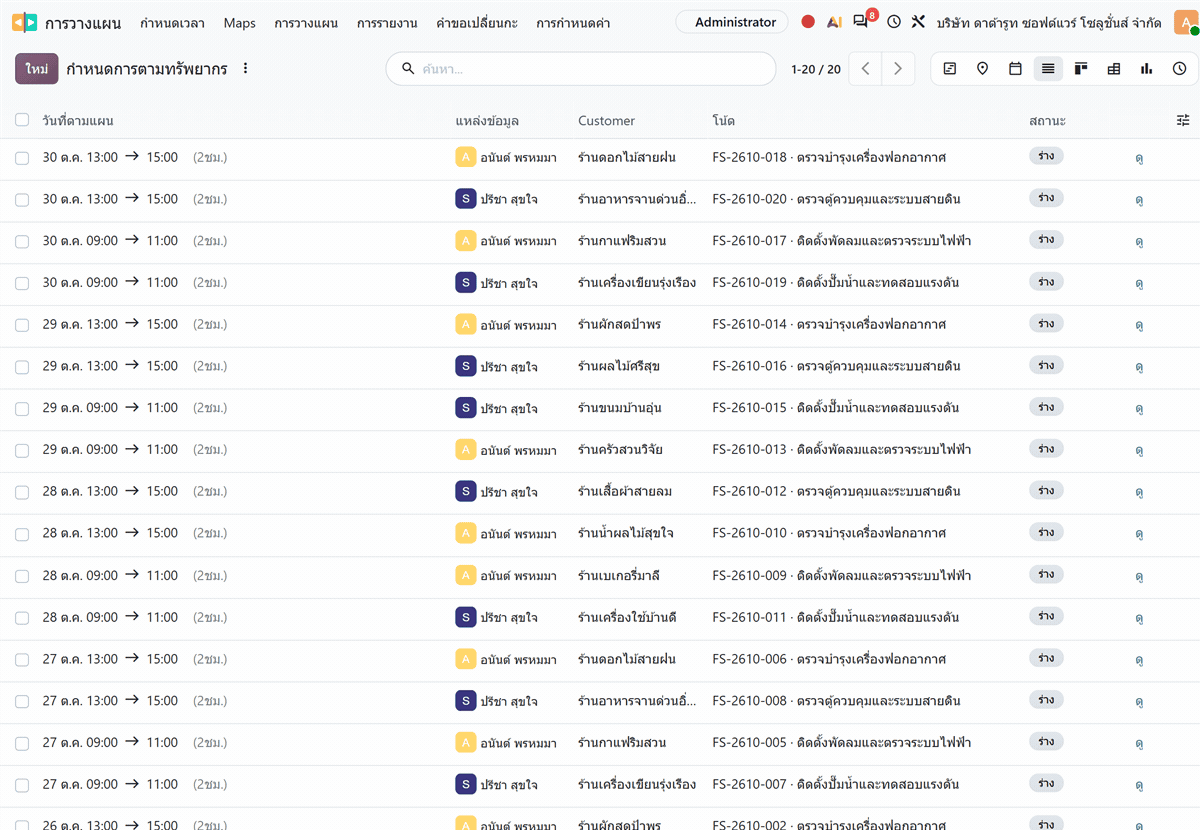Open the pivot table view icon
Viewport: 1200px width, 830px height.
tap(1114, 69)
